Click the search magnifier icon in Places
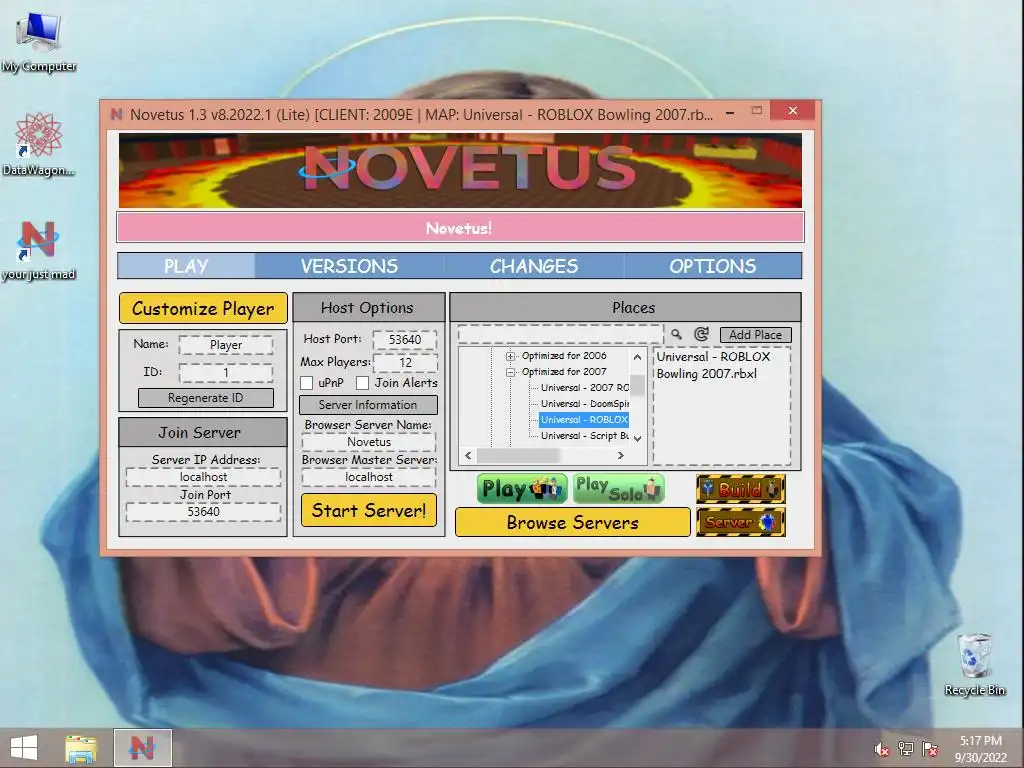 click(677, 334)
